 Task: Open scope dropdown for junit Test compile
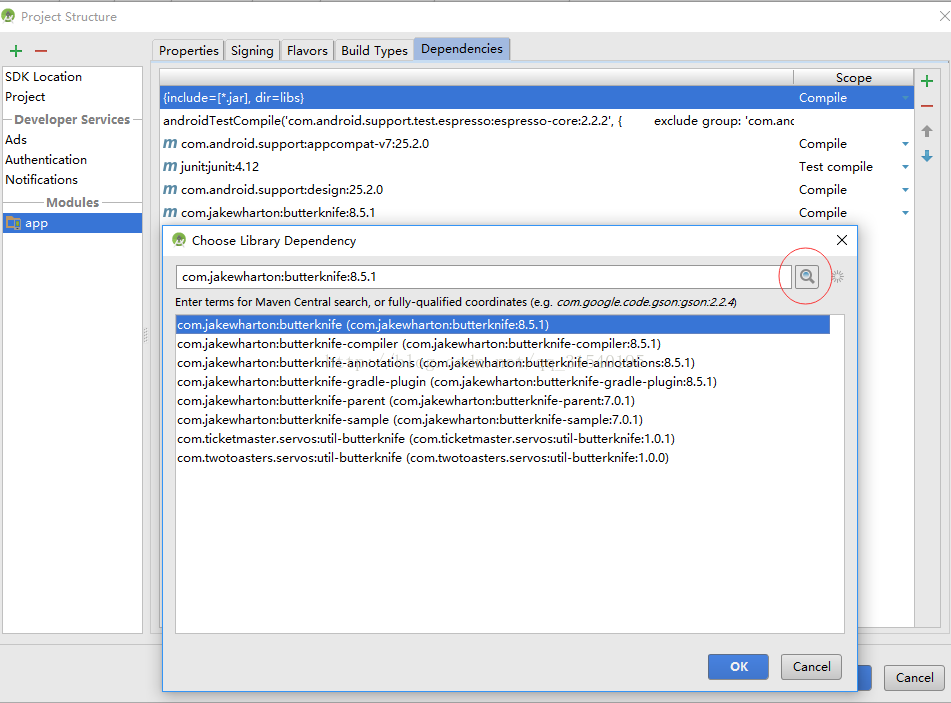click(x=906, y=167)
